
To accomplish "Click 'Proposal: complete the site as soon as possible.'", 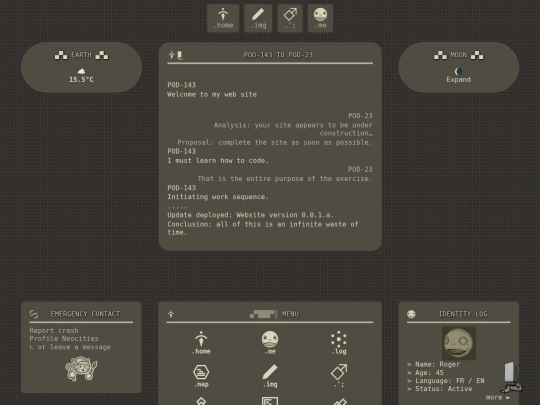I will [x=275, y=142].
